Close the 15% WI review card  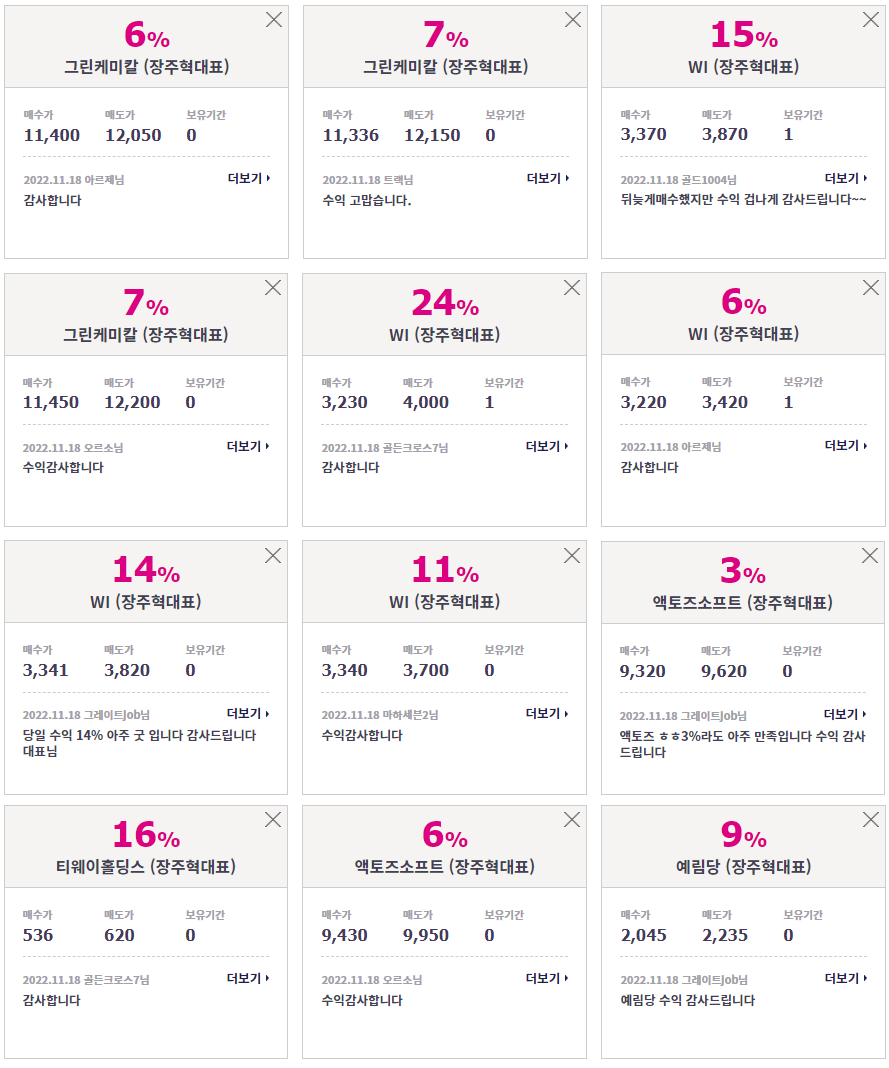tap(871, 20)
